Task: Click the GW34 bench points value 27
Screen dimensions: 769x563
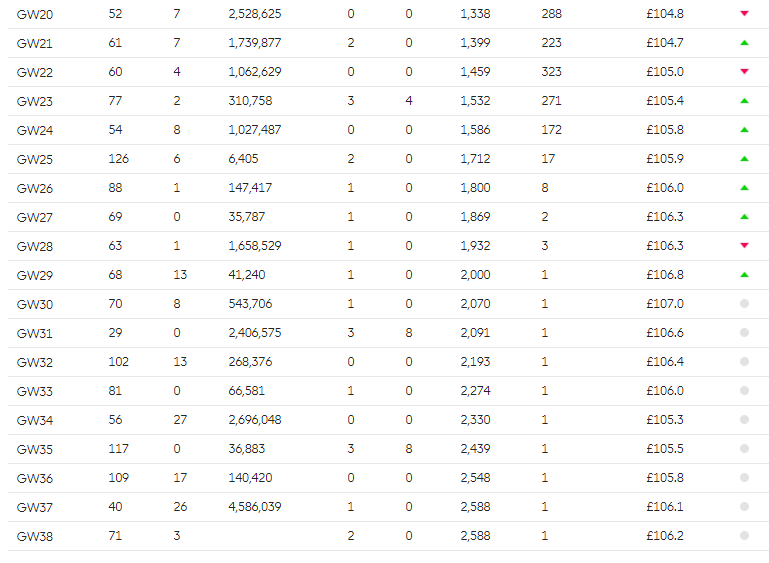Action: [180, 420]
